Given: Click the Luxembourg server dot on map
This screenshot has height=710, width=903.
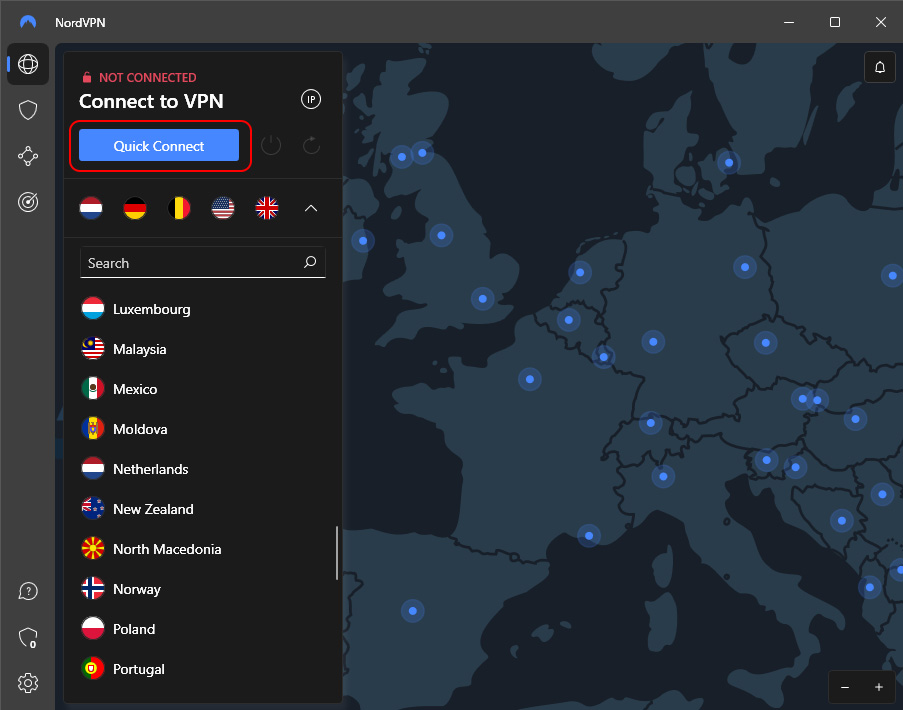Looking at the screenshot, I should pos(604,357).
